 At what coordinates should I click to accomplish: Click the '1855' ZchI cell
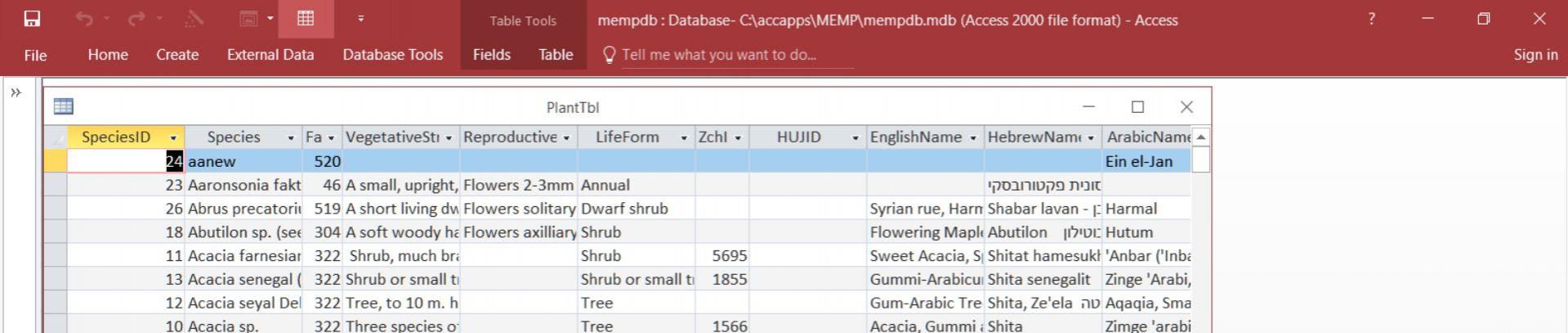(x=722, y=280)
